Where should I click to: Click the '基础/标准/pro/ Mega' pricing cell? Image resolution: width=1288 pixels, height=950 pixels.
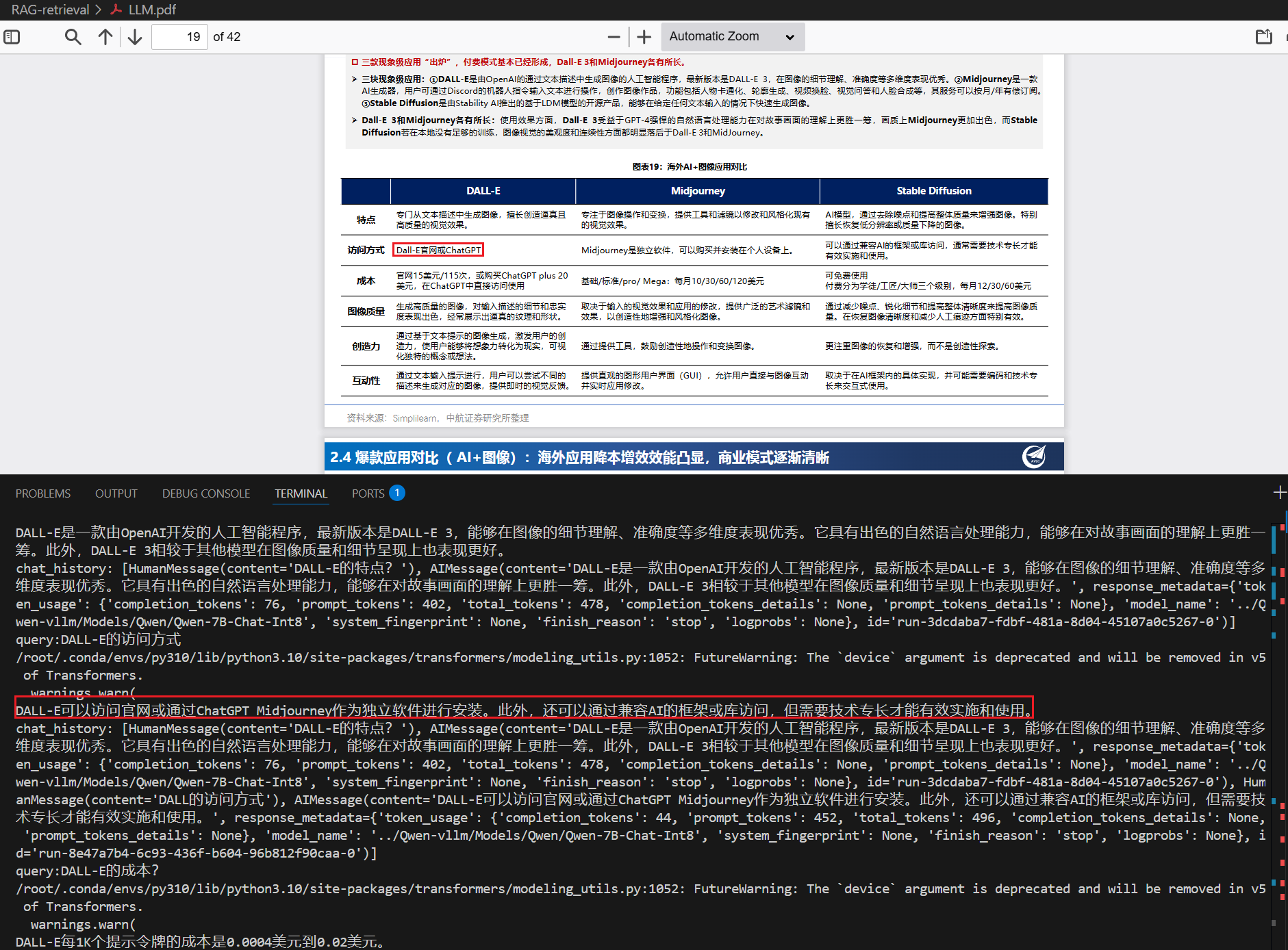[673, 281]
